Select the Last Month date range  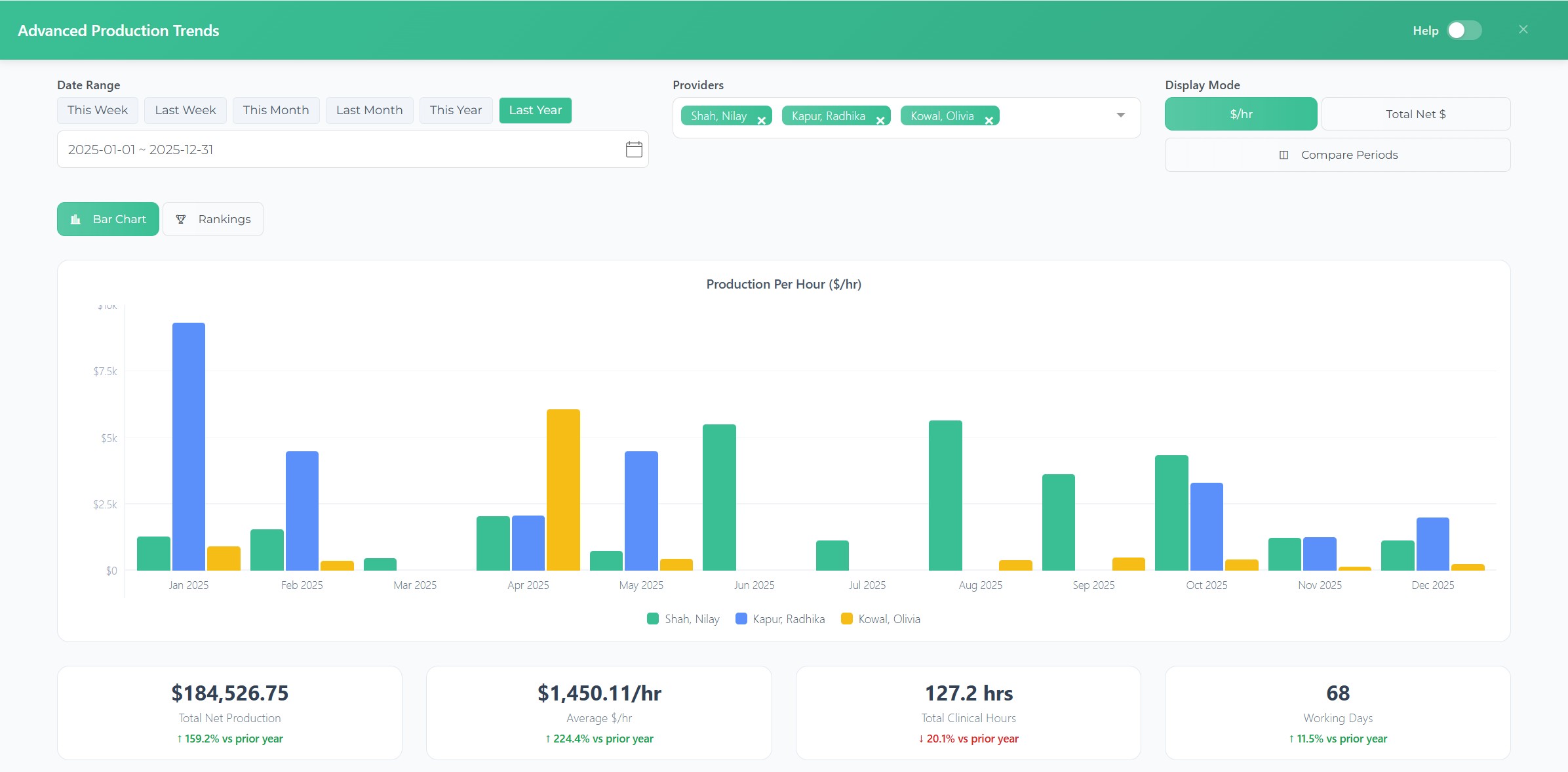[x=369, y=110]
